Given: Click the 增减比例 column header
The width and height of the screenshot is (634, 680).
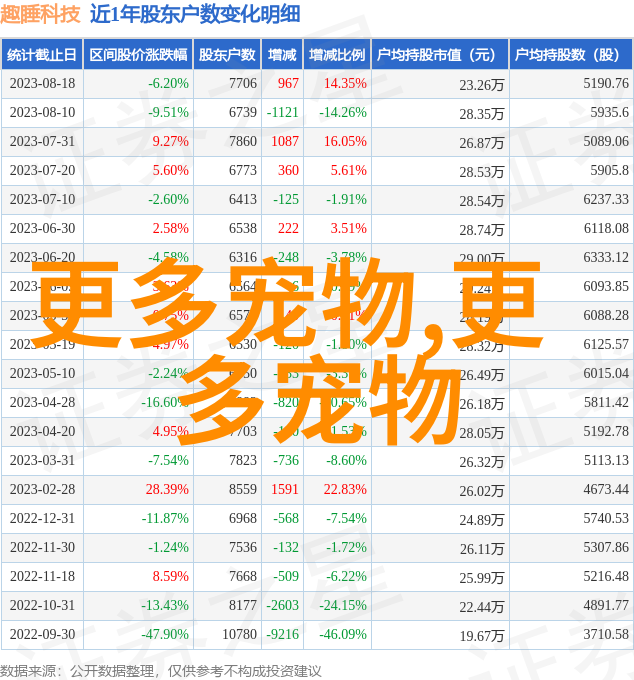Looking at the screenshot, I should (x=337, y=55).
